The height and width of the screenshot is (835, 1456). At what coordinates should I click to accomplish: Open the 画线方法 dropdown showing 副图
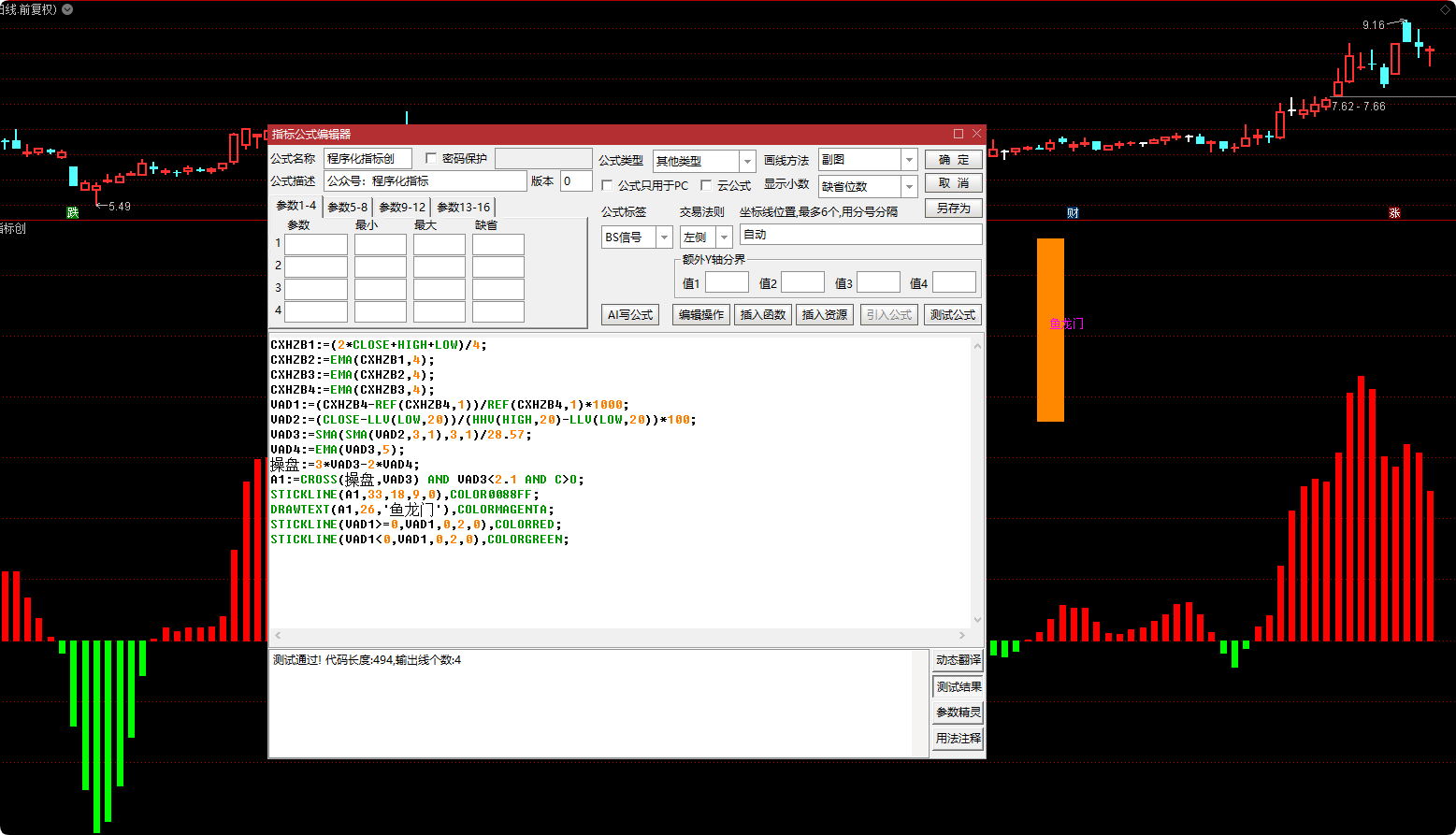(x=908, y=160)
